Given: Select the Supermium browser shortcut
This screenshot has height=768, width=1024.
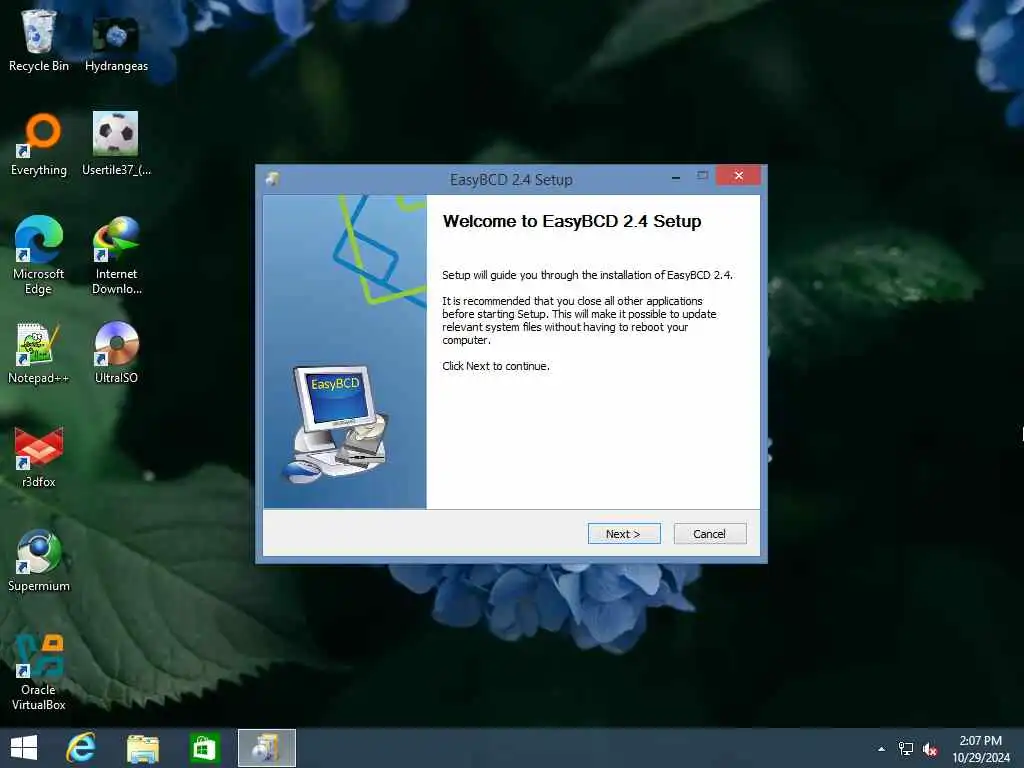Looking at the screenshot, I should click(39, 560).
